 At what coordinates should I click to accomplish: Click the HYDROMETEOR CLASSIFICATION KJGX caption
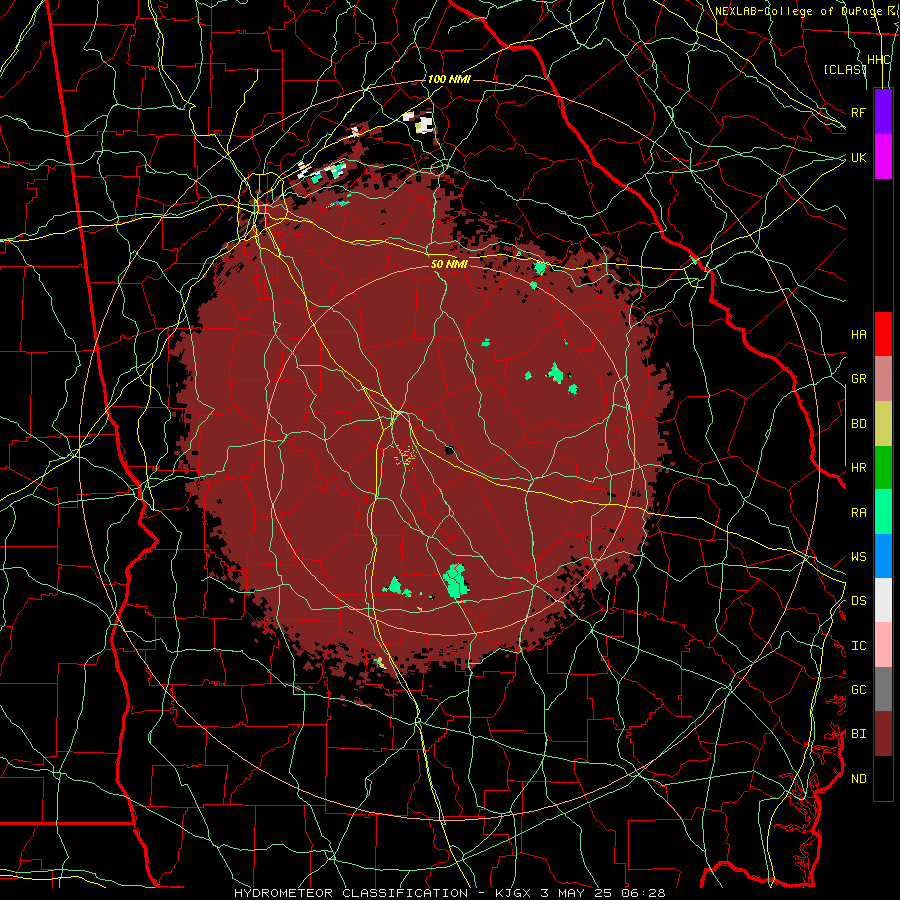(x=449, y=893)
